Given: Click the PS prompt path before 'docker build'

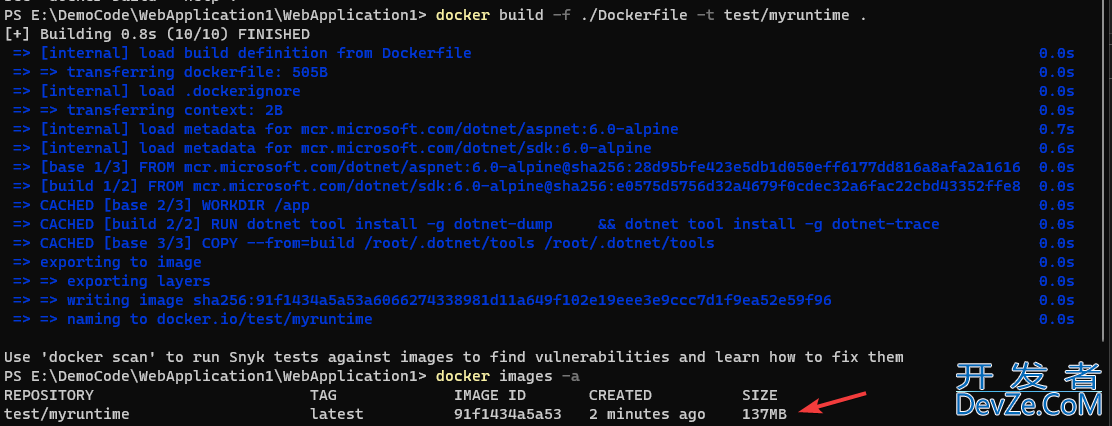Looking at the screenshot, I should click(216, 15).
